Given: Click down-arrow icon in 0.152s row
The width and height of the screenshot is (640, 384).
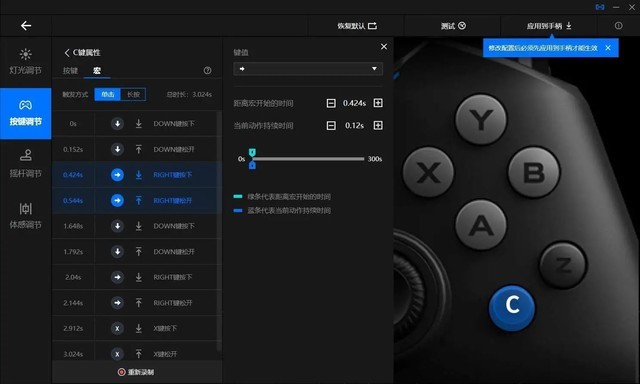Looking at the screenshot, I should coord(117,149).
